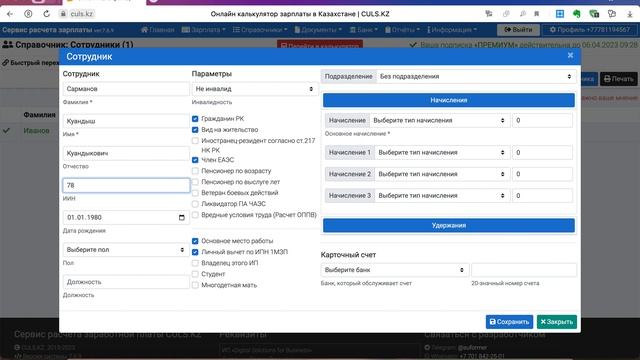Check the Студент checkbox

tap(195, 274)
